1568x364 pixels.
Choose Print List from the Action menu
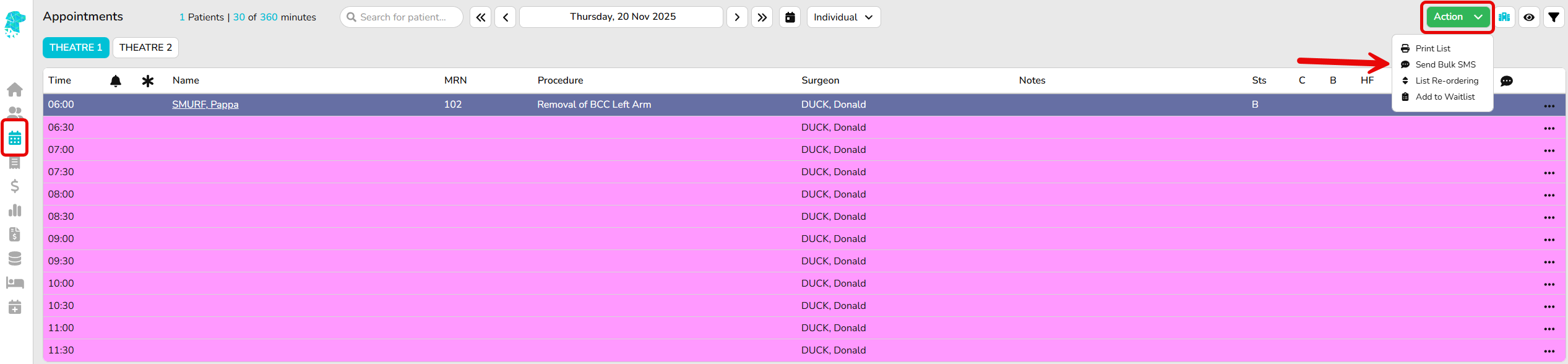pyautogui.click(x=1432, y=48)
